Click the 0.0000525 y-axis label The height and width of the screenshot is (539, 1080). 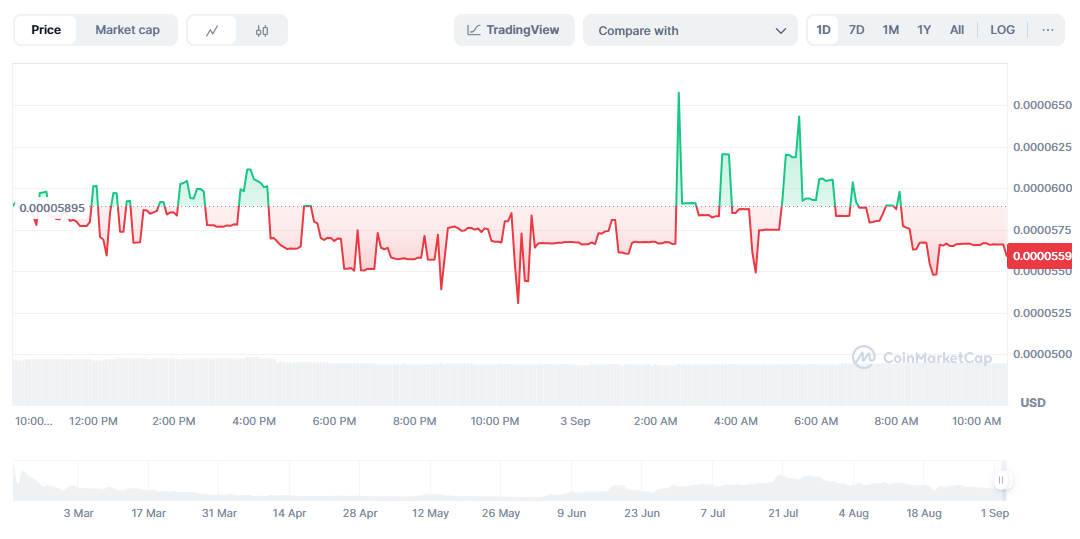(x=1042, y=313)
